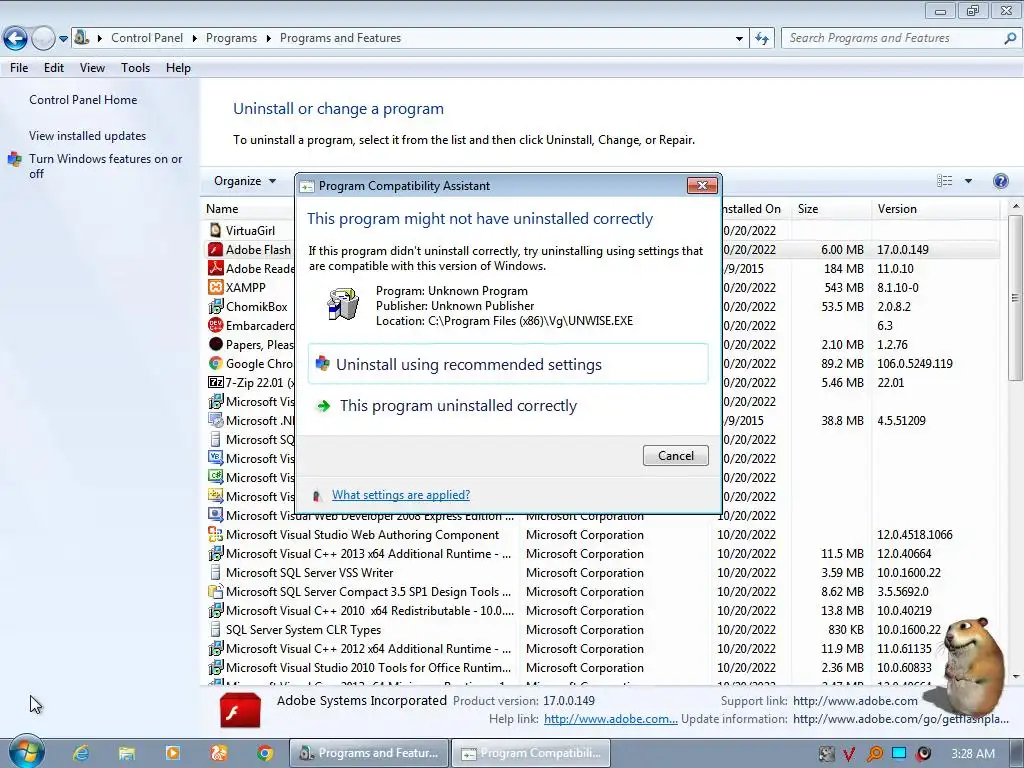Open Windows Explorer from taskbar
Screen dimensions: 1024x768
pyautogui.click(x=127, y=753)
